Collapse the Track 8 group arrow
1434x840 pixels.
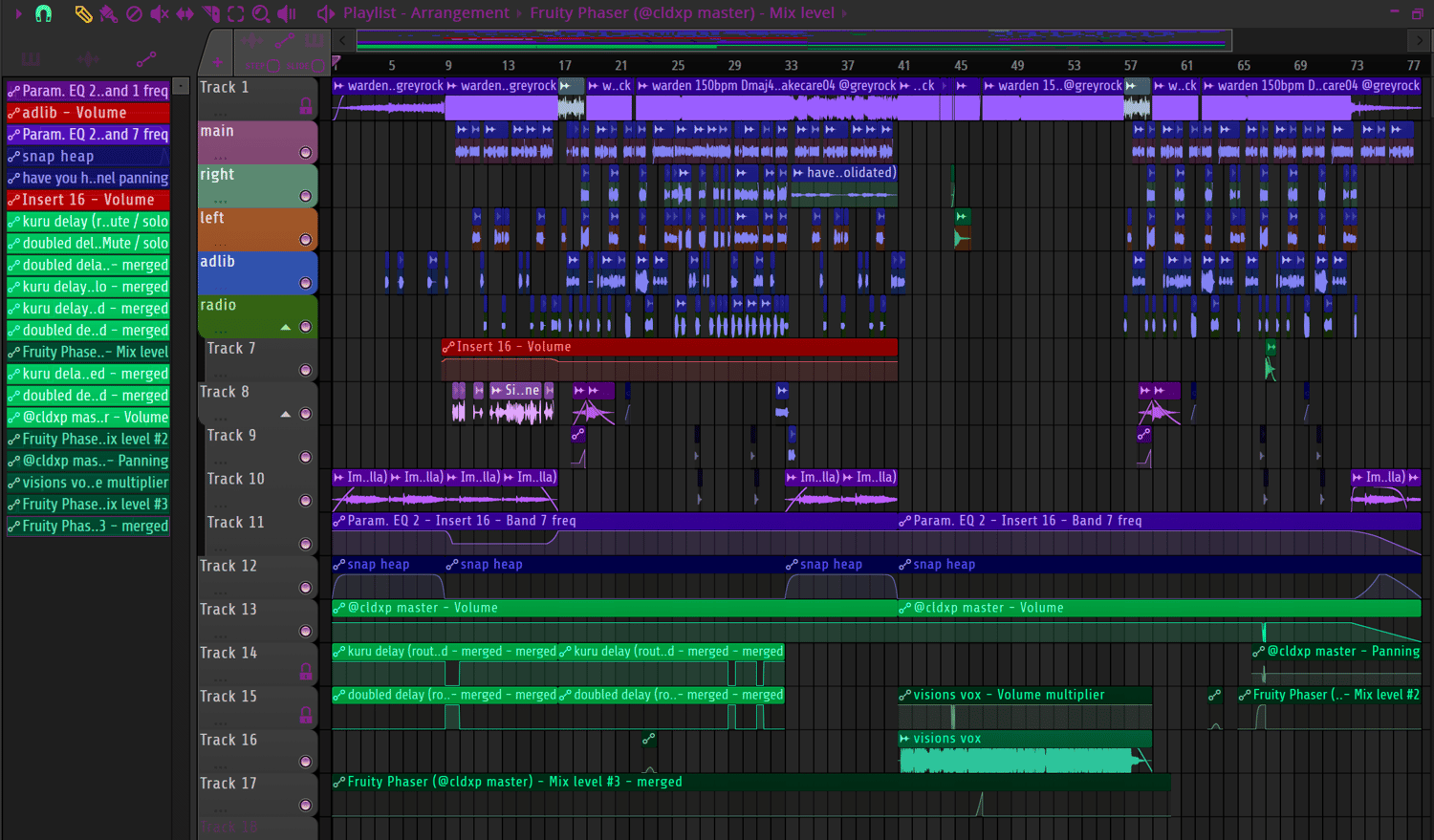point(285,414)
